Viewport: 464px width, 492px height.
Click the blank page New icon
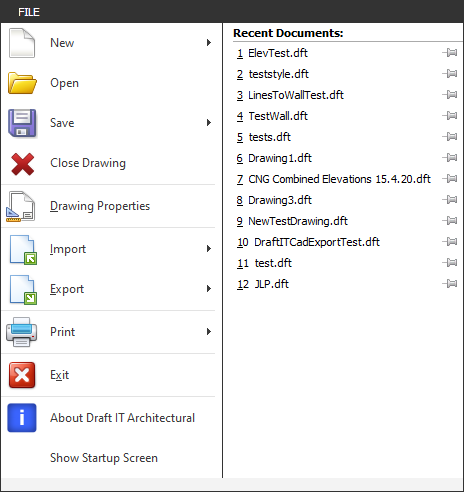tap(22, 43)
